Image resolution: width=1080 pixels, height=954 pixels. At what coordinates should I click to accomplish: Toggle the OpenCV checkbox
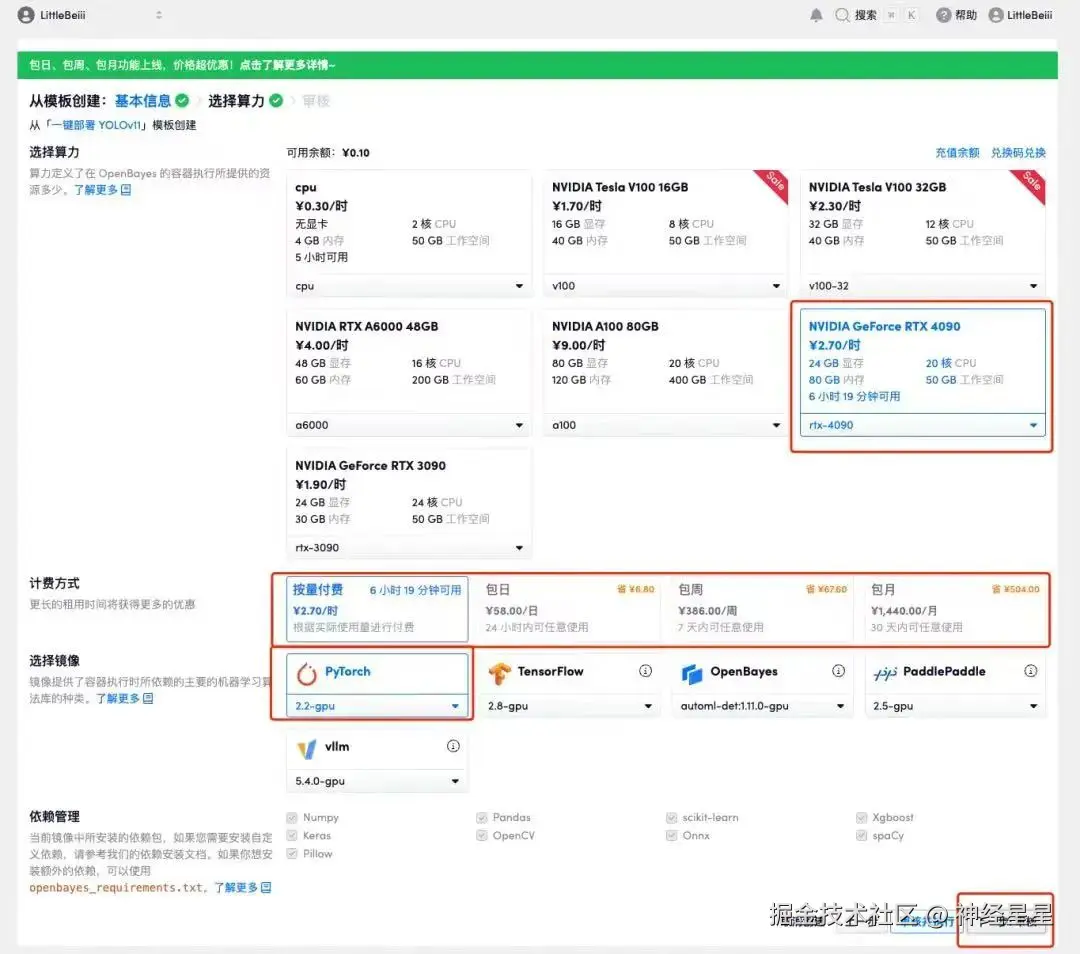point(481,836)
